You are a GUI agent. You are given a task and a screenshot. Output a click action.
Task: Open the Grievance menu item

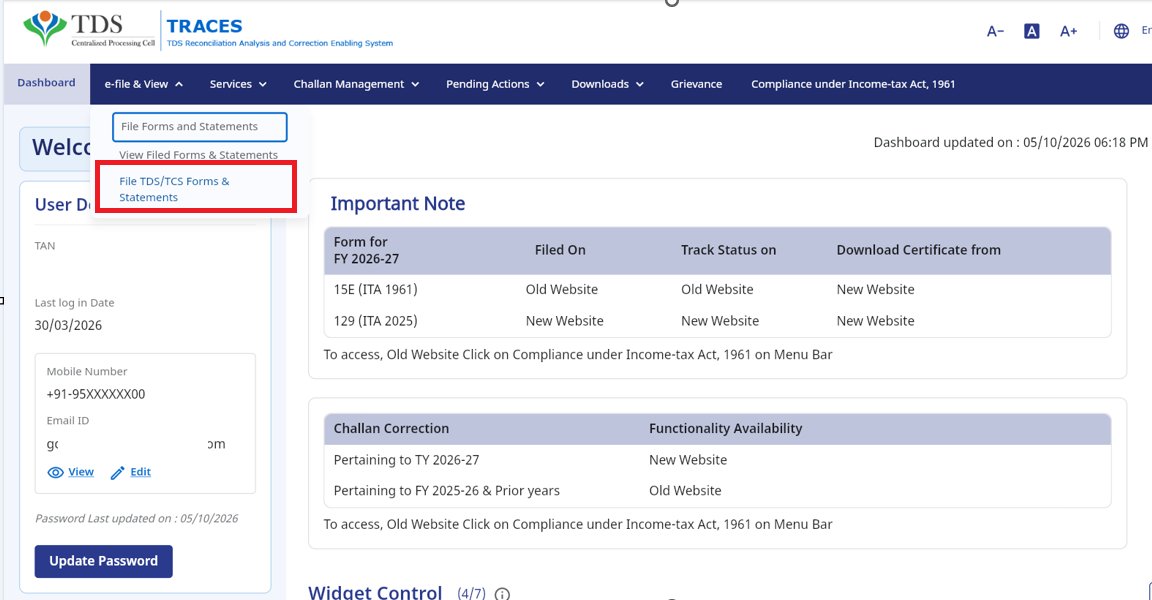coord(696,84)
